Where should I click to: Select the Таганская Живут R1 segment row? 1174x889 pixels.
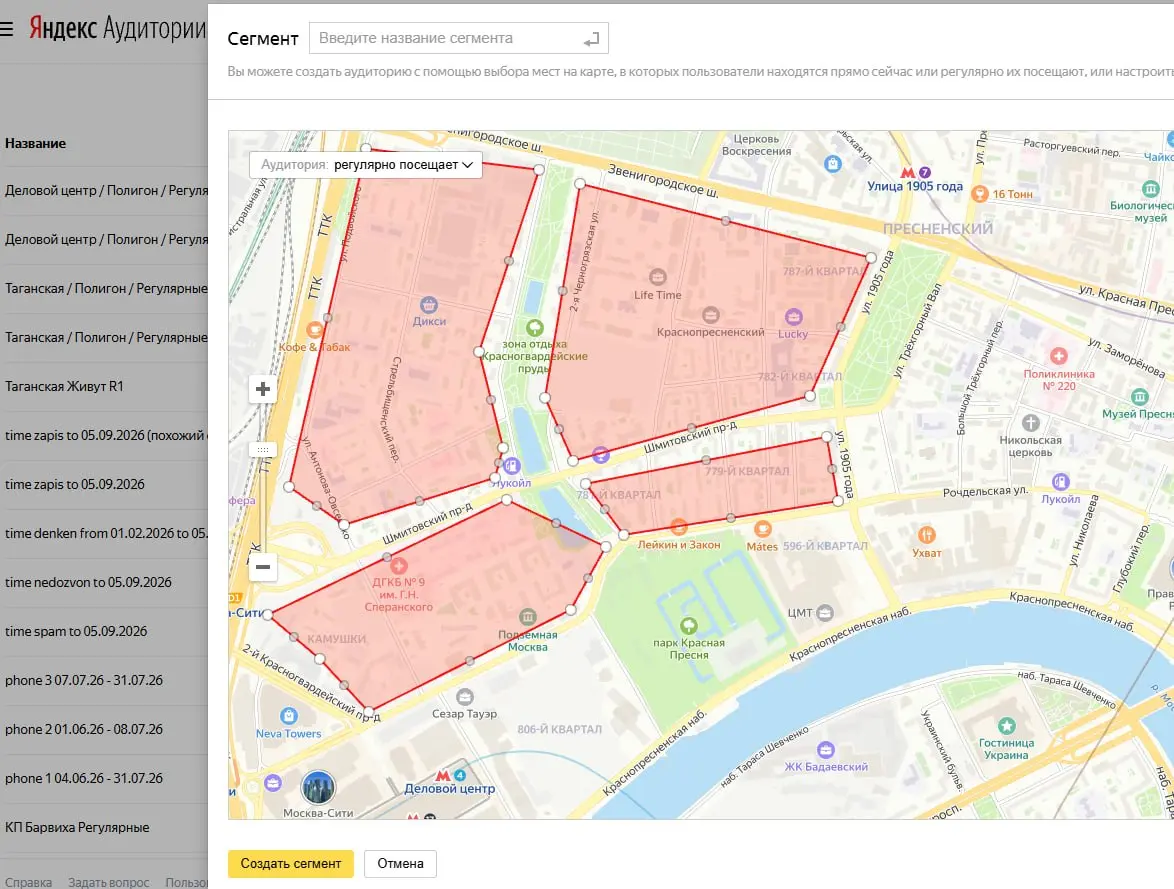(x=104, y=386)
